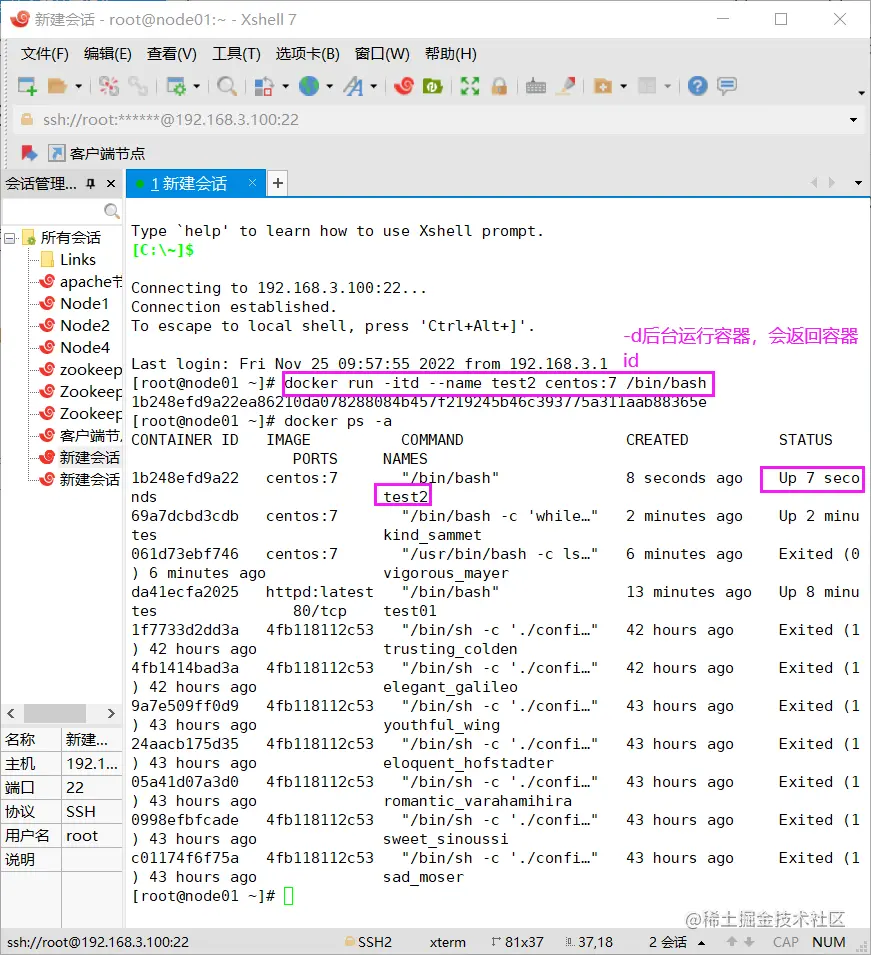
Task: Collapse the 所有会话 tree node
Action: (x=10, y=238)
